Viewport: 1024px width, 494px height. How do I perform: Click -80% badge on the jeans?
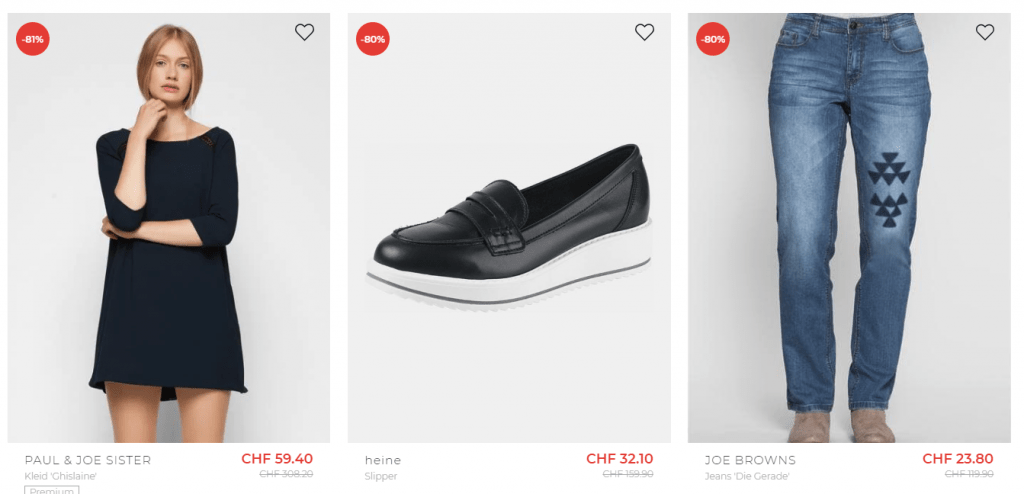pos(713,39)
